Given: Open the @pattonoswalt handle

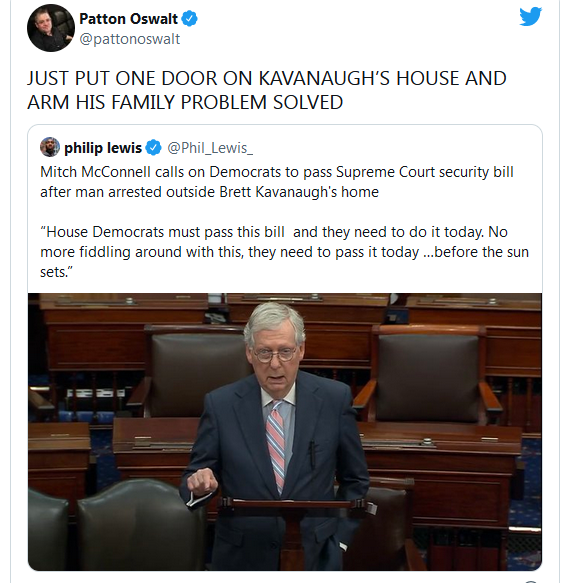Looking at the screenshot, I should point(130,39).
